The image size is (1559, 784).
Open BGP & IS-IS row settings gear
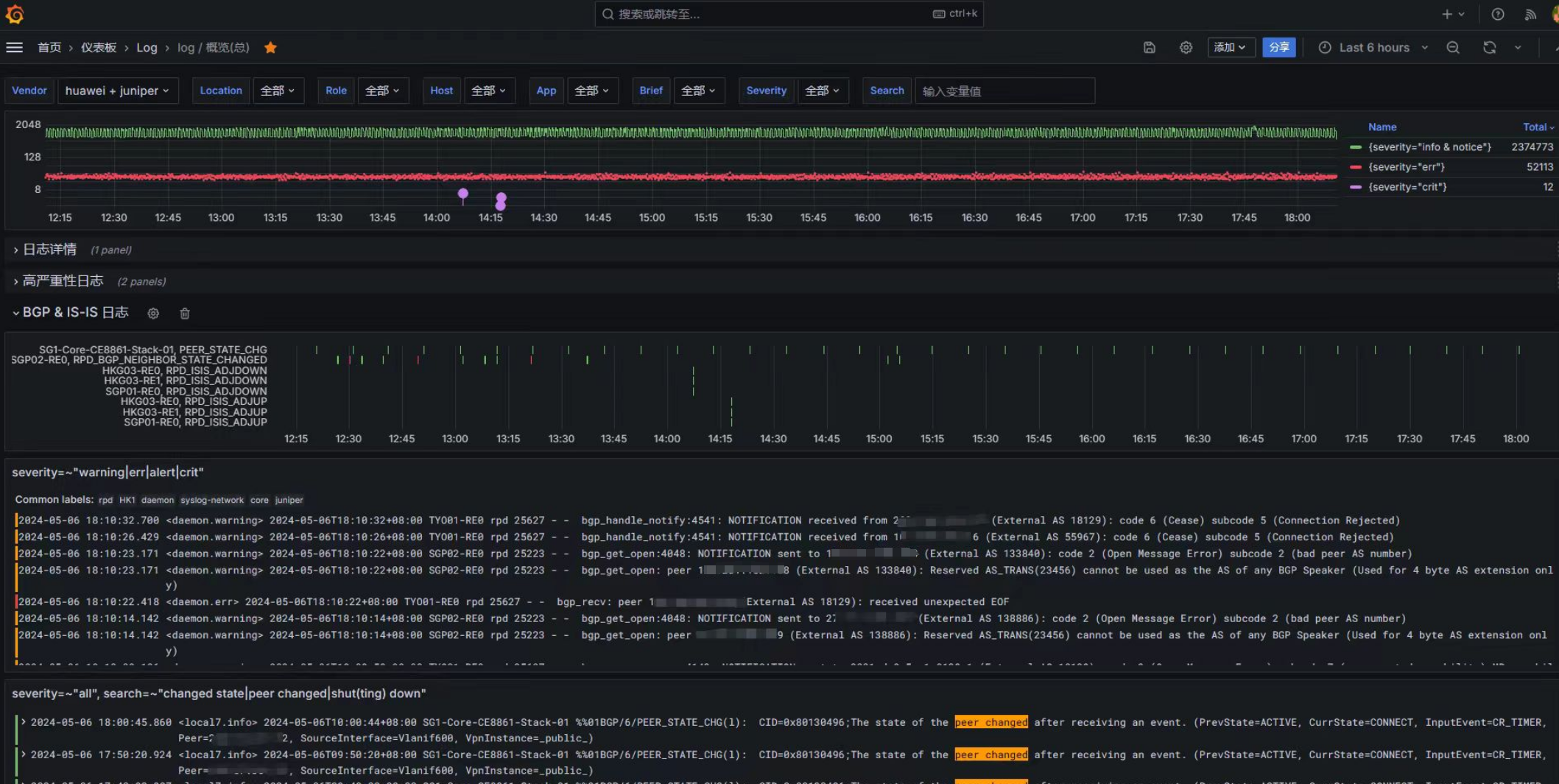pyautogui.click(x=153, y=314)
